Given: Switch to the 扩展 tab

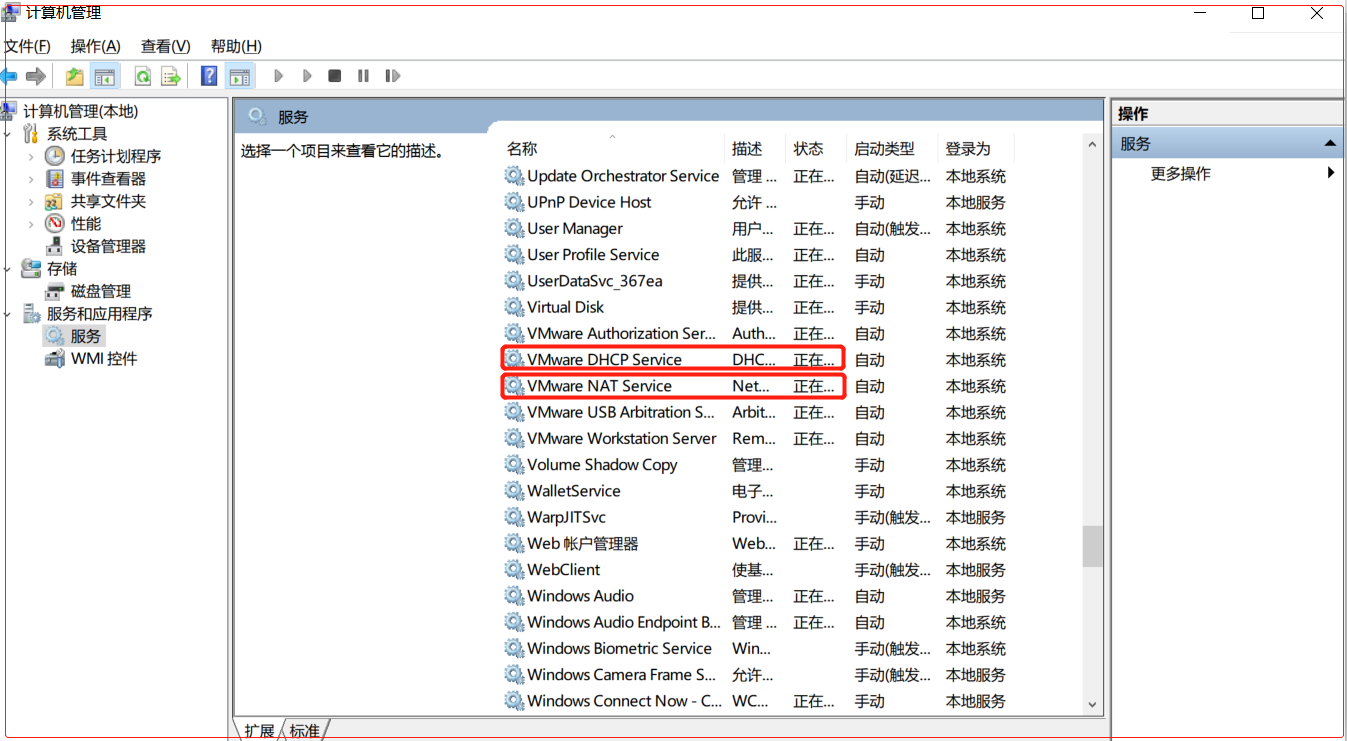Looking at the screenshot, I should tap(259, 731).
